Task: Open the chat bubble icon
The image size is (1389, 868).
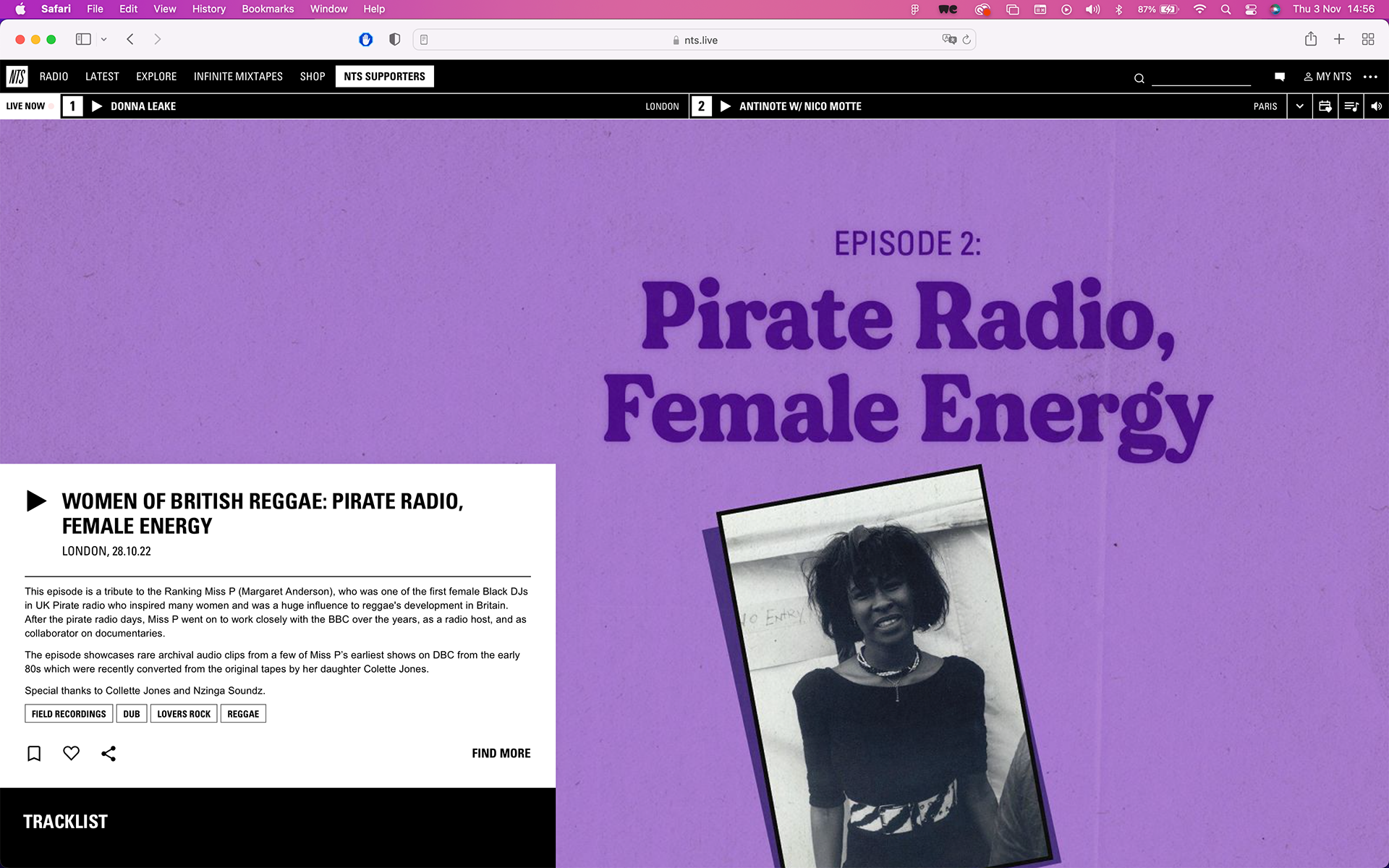Action: point(1279,77)
